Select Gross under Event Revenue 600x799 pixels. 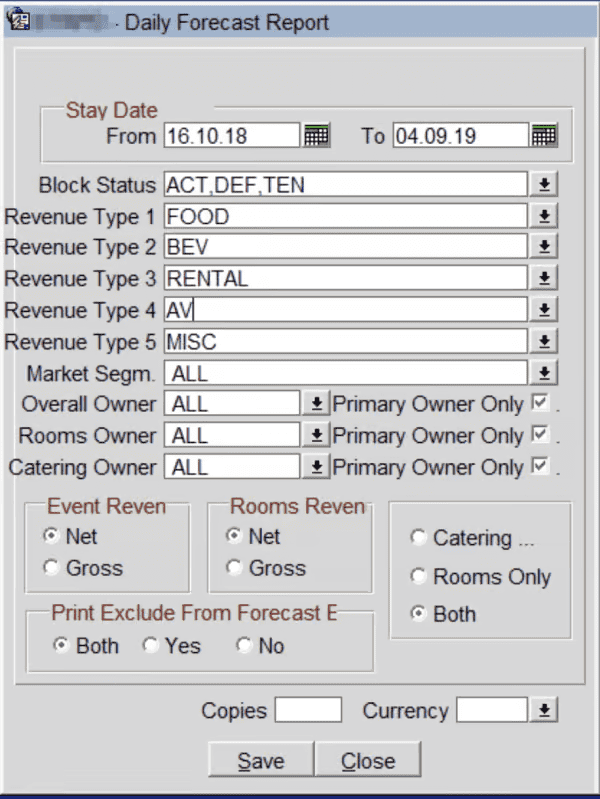51,568
